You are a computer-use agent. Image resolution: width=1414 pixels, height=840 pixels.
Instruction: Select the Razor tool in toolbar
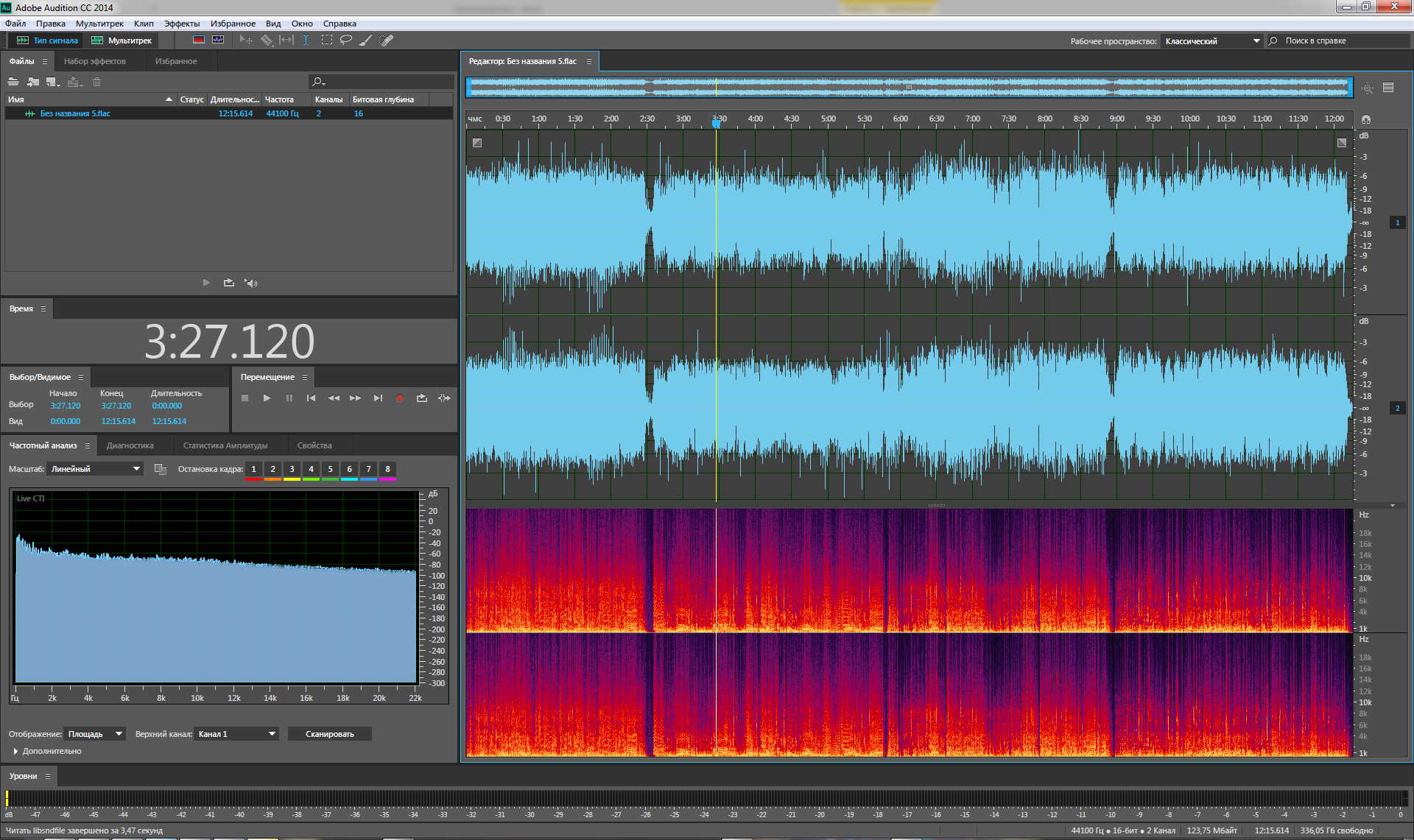pos(267,40)
